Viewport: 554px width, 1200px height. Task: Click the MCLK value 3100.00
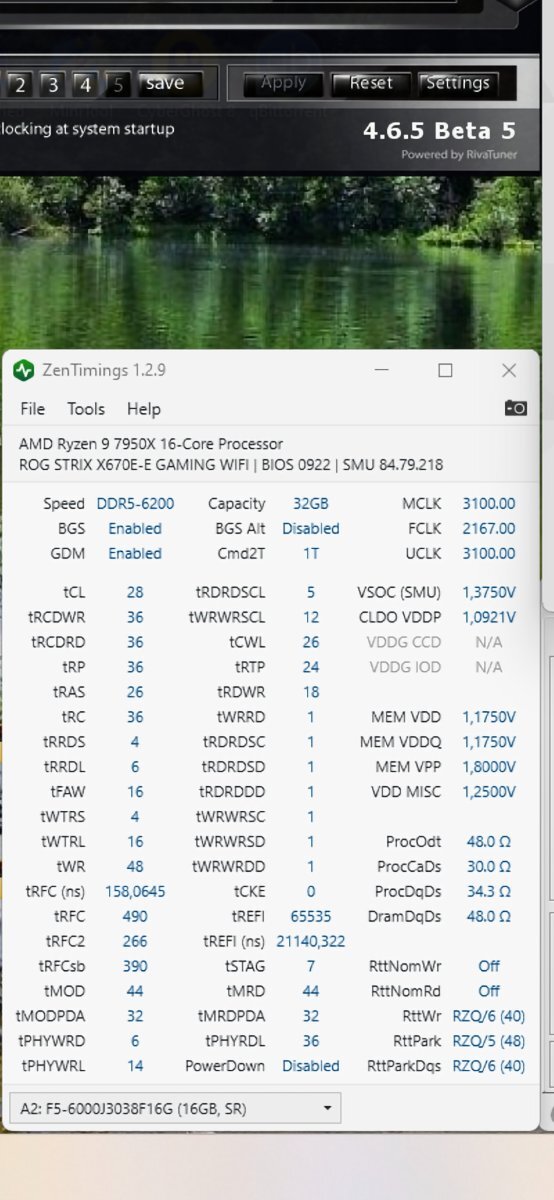(x=489, y=504)
